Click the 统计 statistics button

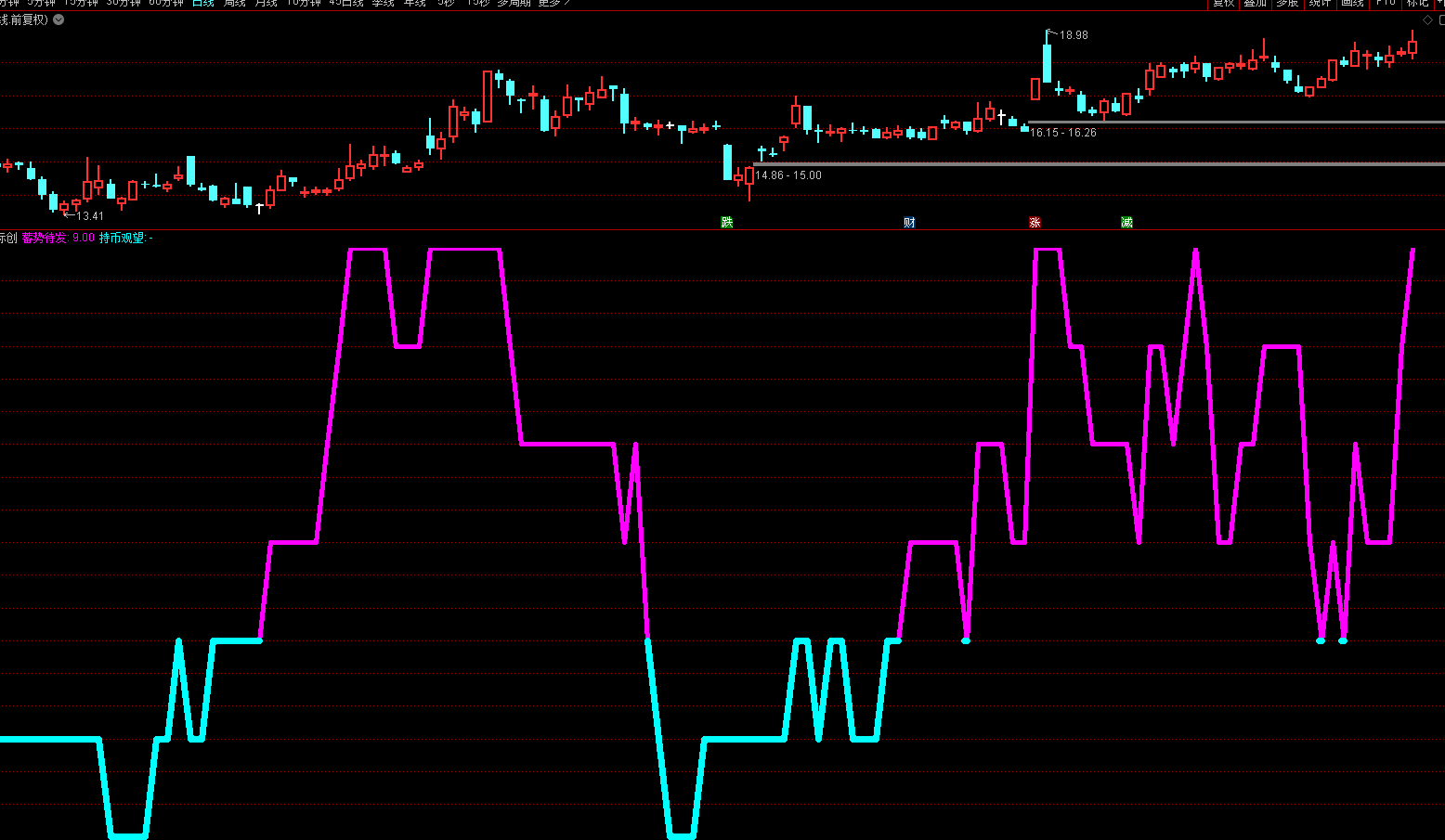click(1320, 3)
